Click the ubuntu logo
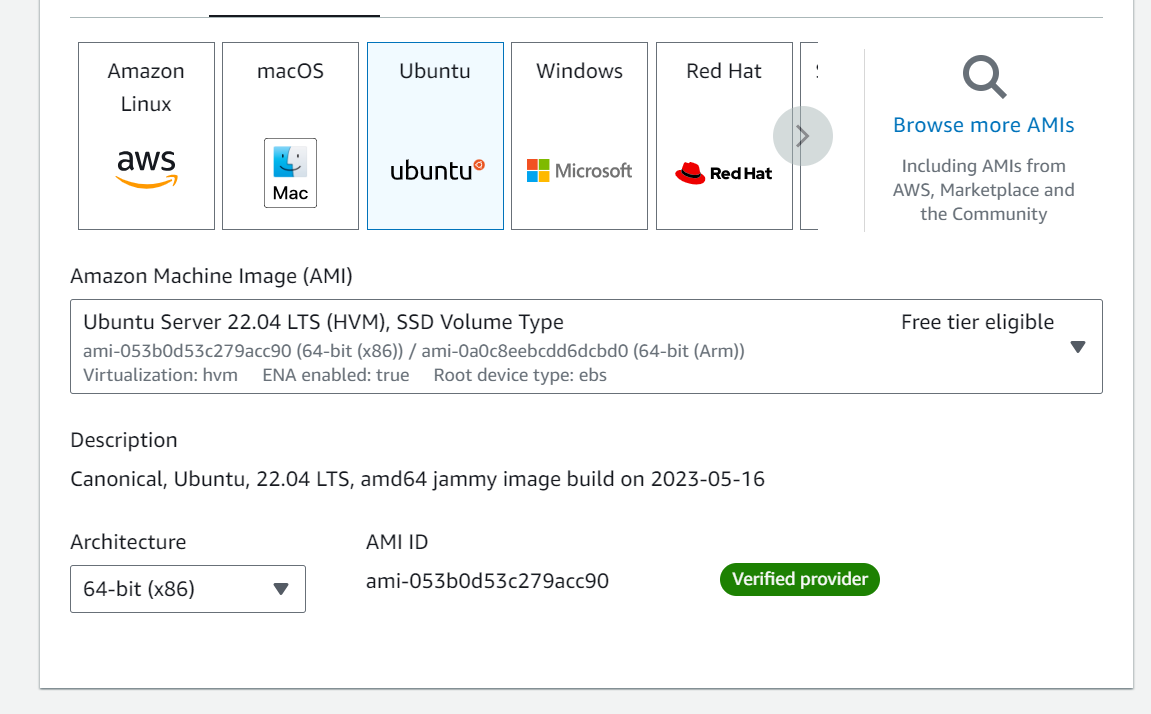 tap(437, 170)
